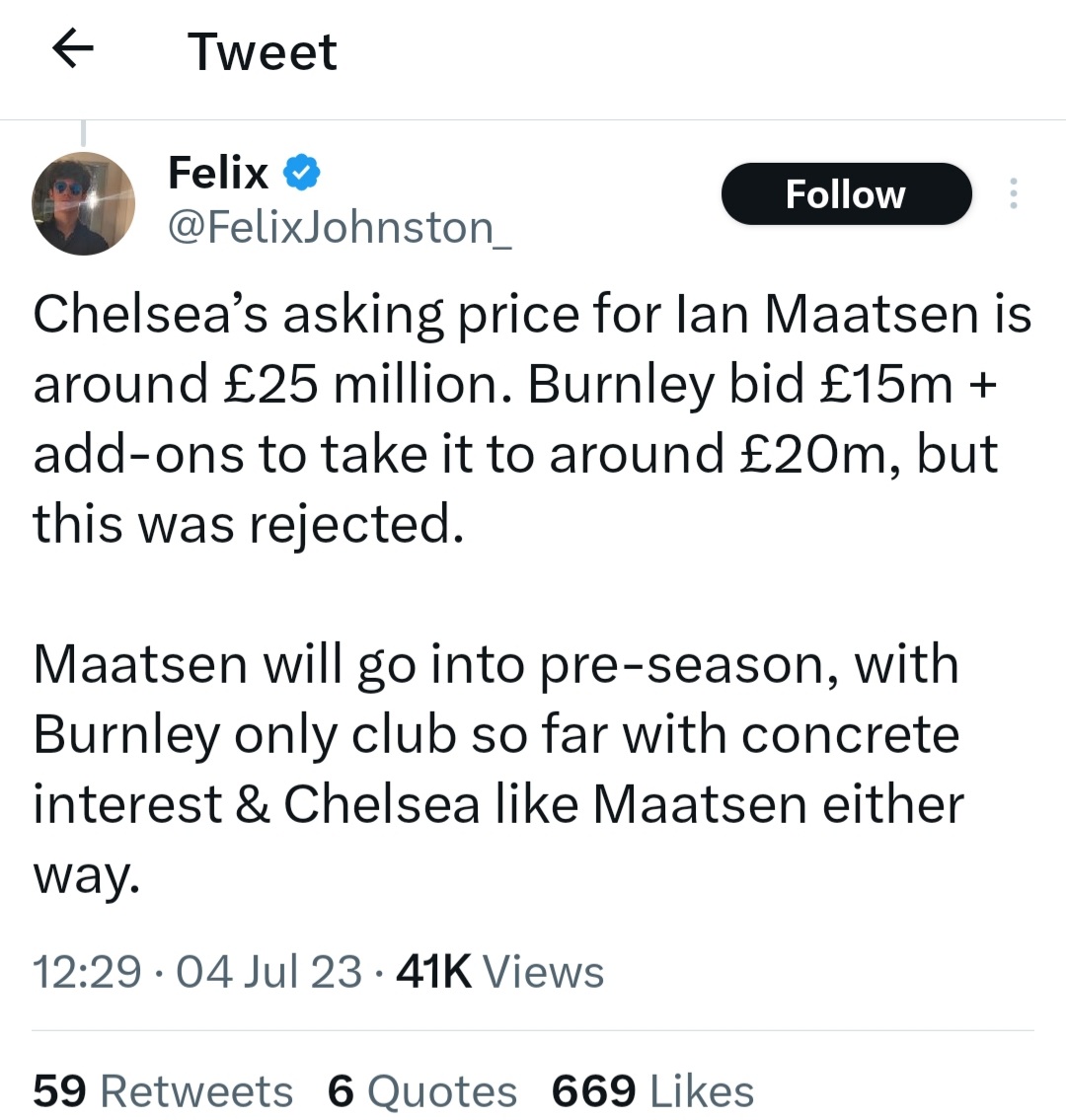This screenshot has width=1066, height=1120.
Task: Click the 04 Jul 23 date
Action: (x=268, y=972)
